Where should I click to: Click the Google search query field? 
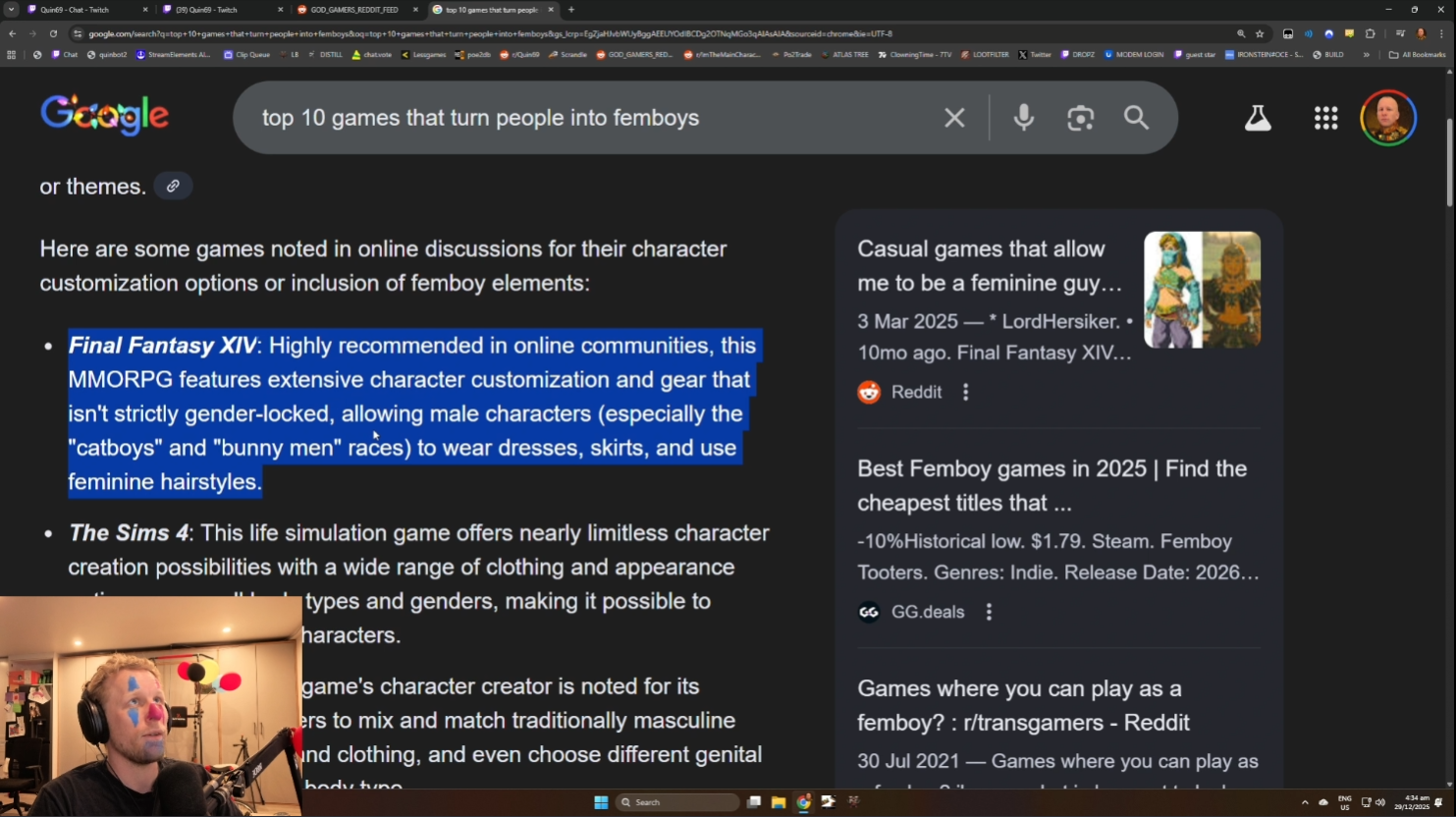pos(589,118)
